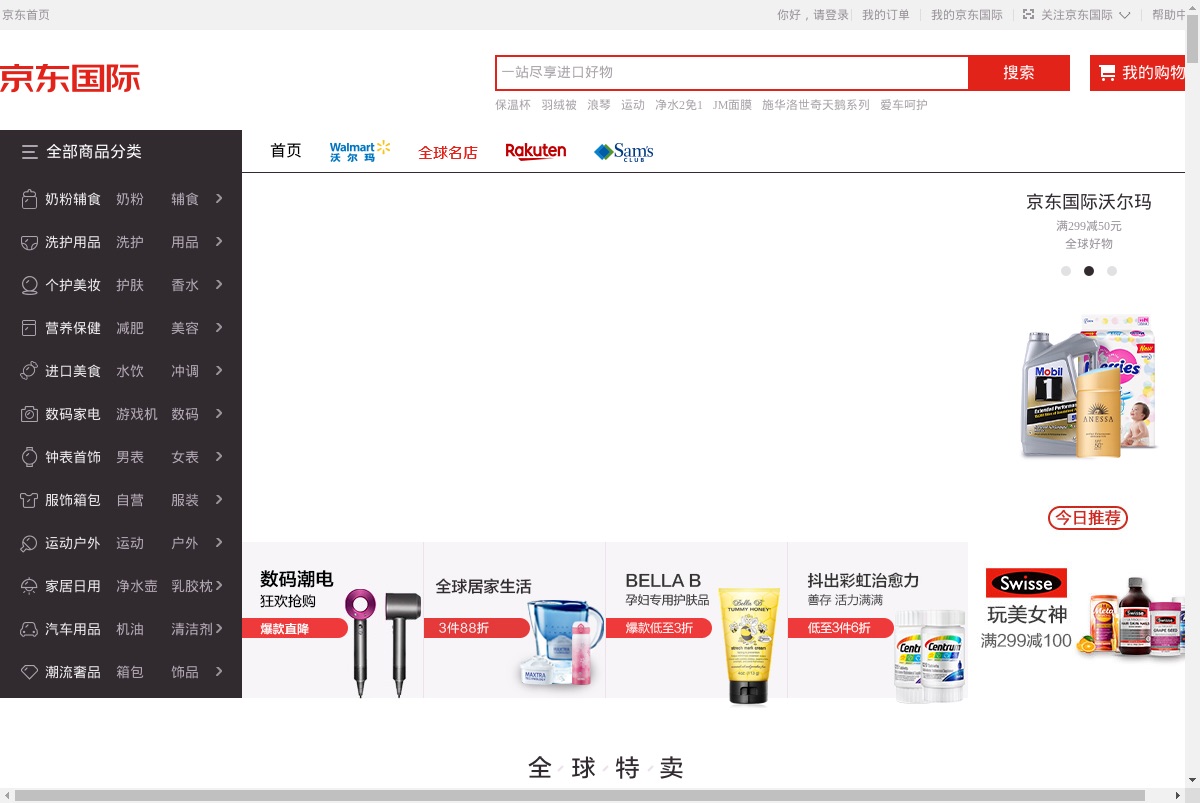1200x803 pixels.
Task: Select the second carousel dot
Action: (1089, 271)
